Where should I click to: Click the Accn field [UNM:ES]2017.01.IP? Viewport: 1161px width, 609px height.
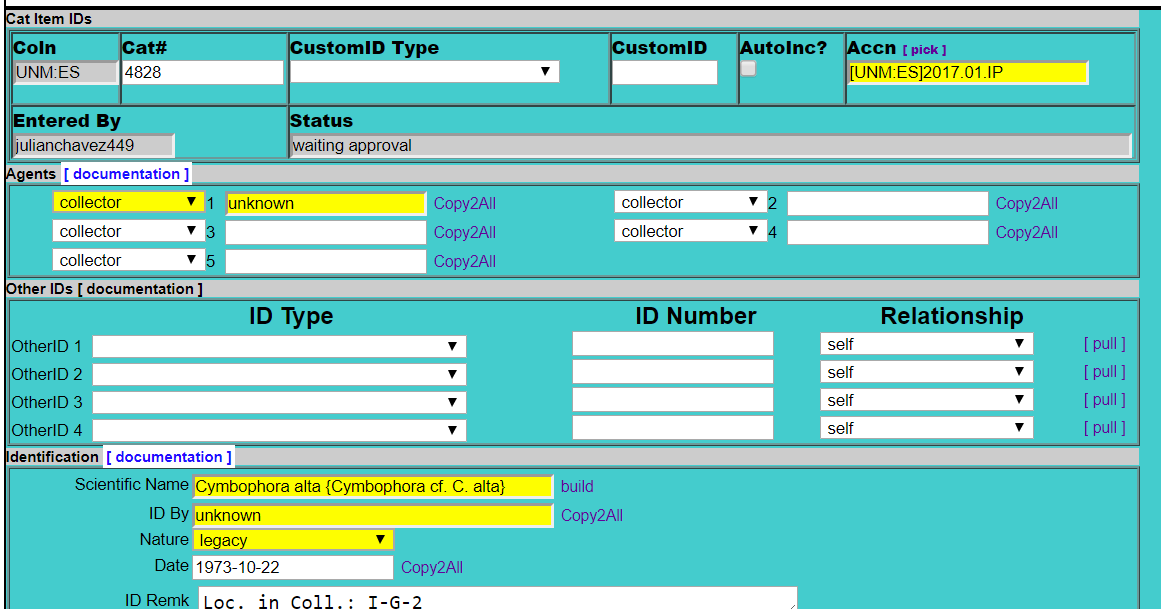[x=968, y=73]
